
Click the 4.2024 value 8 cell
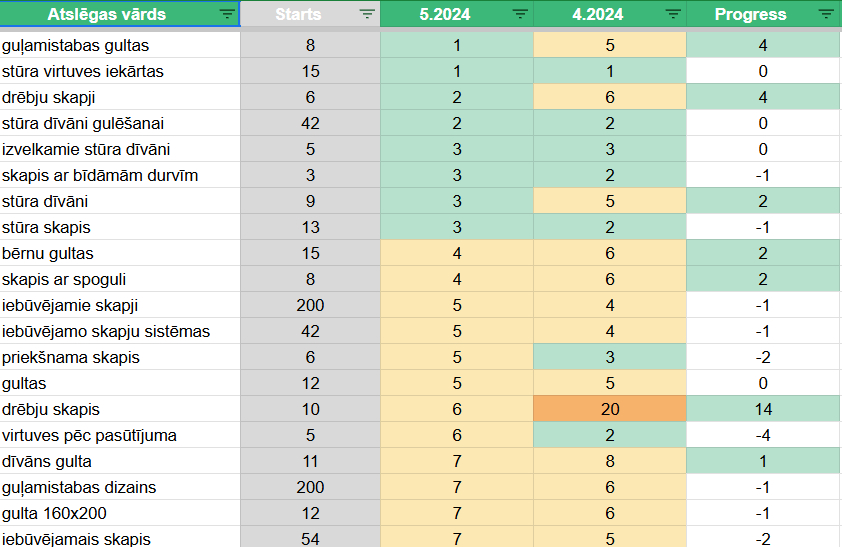tap(610, 462)
